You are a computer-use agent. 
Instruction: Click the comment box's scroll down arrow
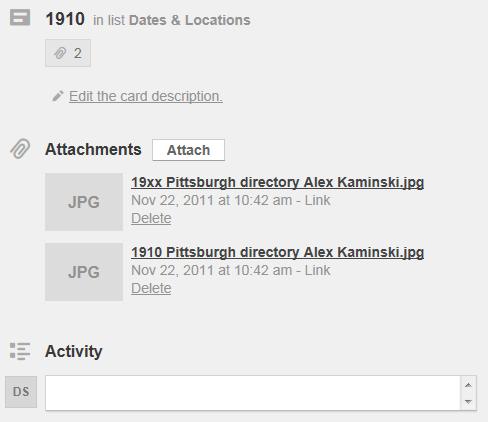point(468,401)
